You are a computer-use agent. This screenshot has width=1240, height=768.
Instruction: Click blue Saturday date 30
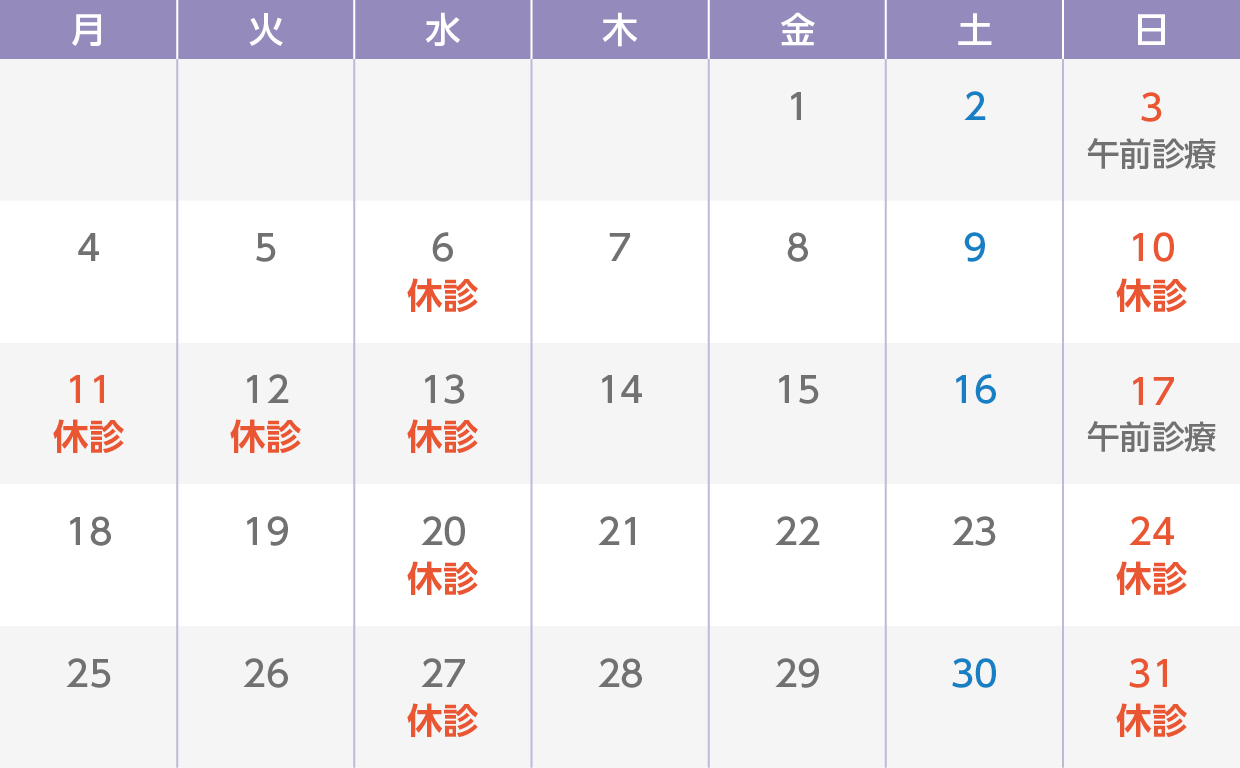click(975, 674)
